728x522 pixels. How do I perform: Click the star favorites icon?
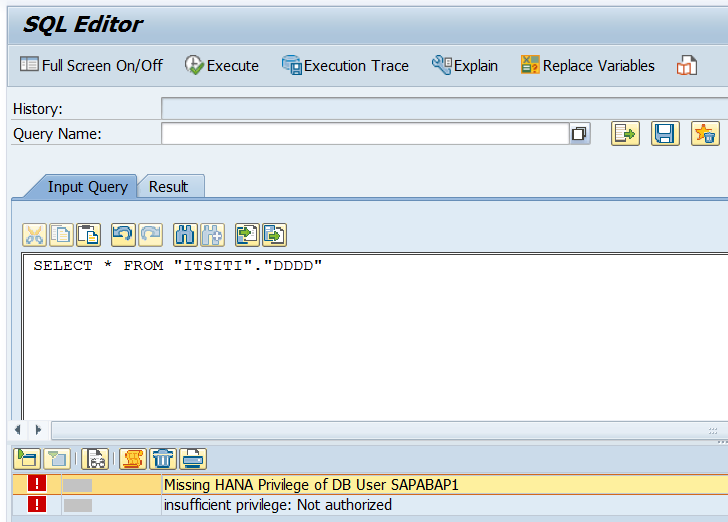click(705, 134)
